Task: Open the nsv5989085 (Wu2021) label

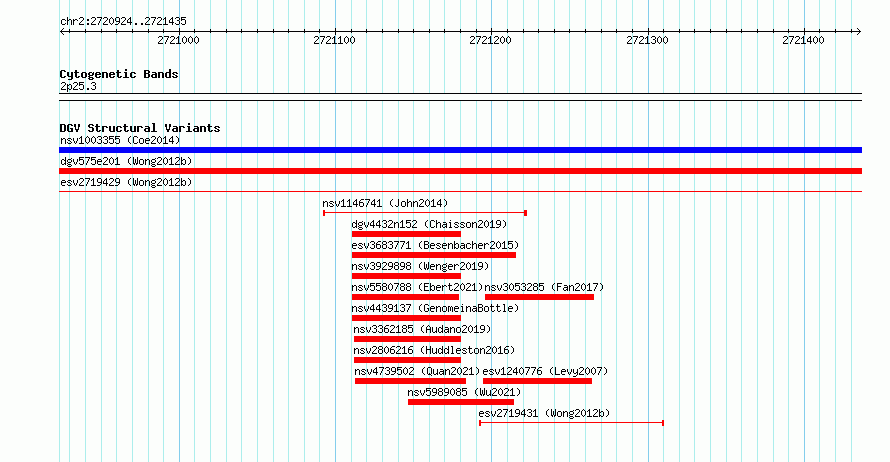Action: coord(464,392)
